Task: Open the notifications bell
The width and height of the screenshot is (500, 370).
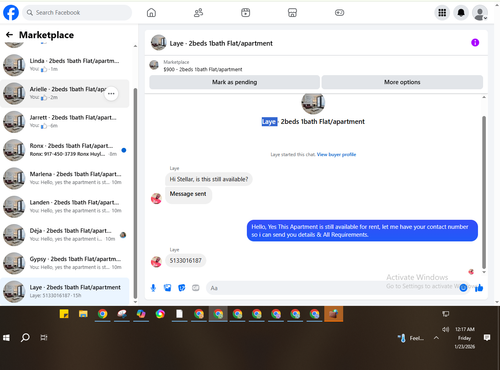Action: [x=461, y=13]
